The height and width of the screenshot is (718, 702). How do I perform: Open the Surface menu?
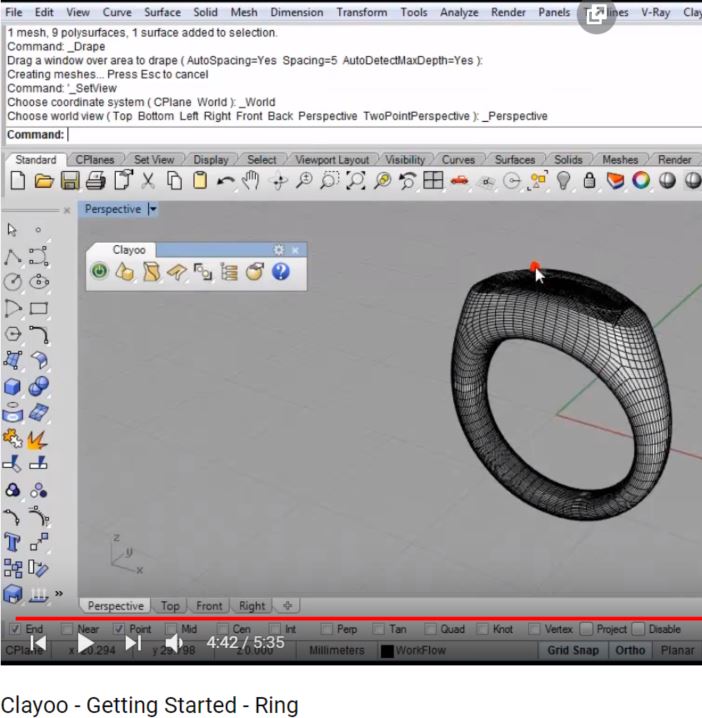[162, 12]
